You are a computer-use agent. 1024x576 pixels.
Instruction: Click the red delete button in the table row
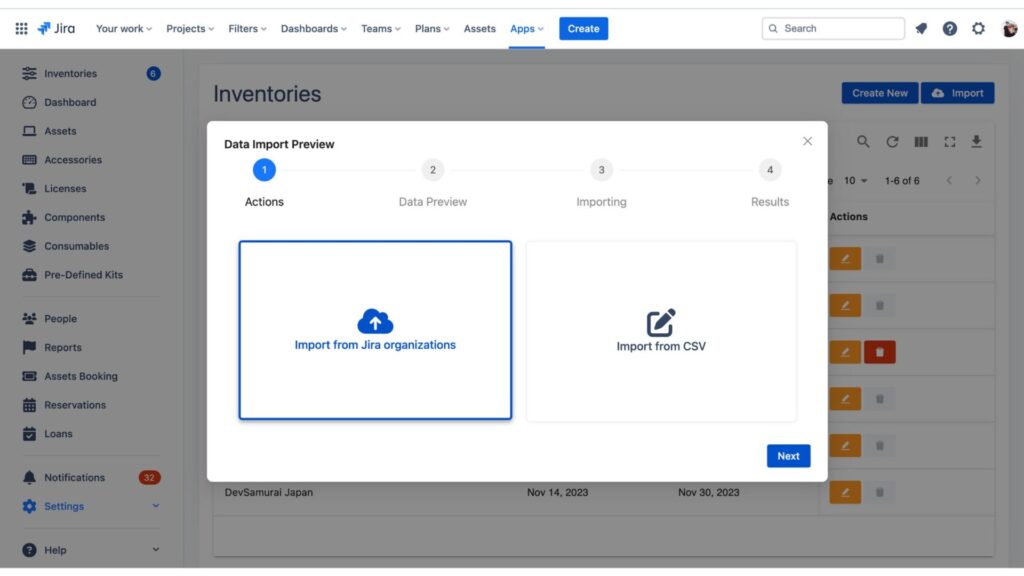click(879, 351)
